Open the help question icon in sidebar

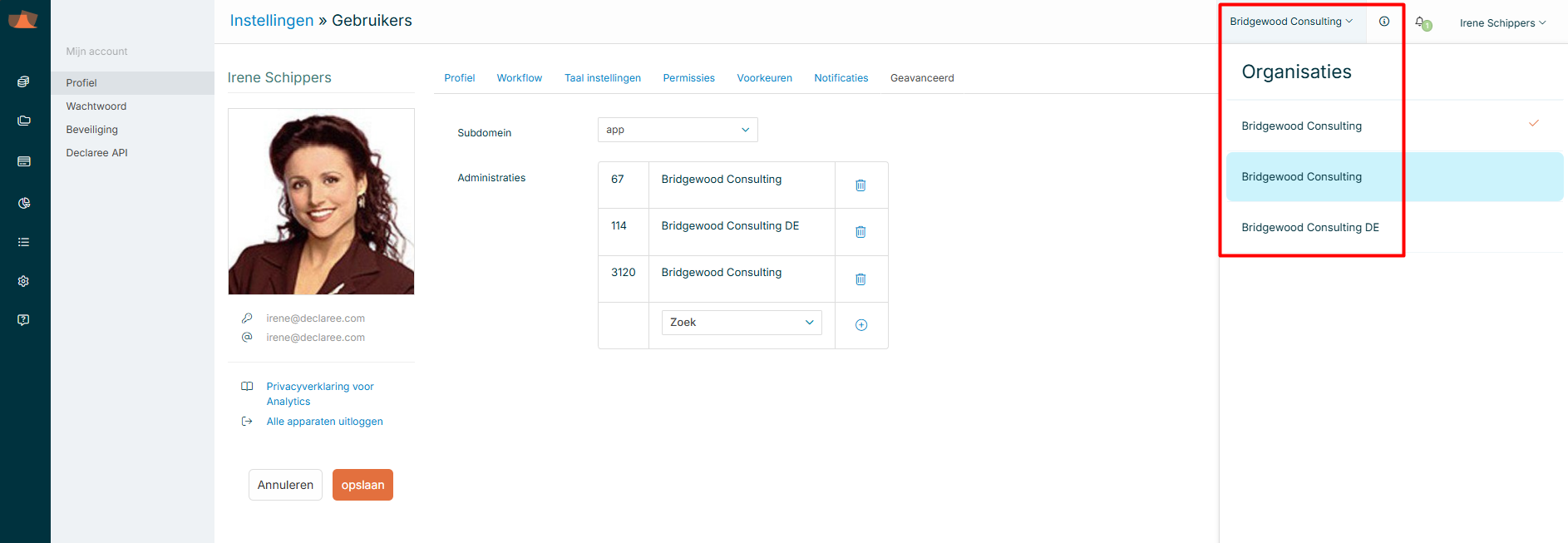point(23,320)
